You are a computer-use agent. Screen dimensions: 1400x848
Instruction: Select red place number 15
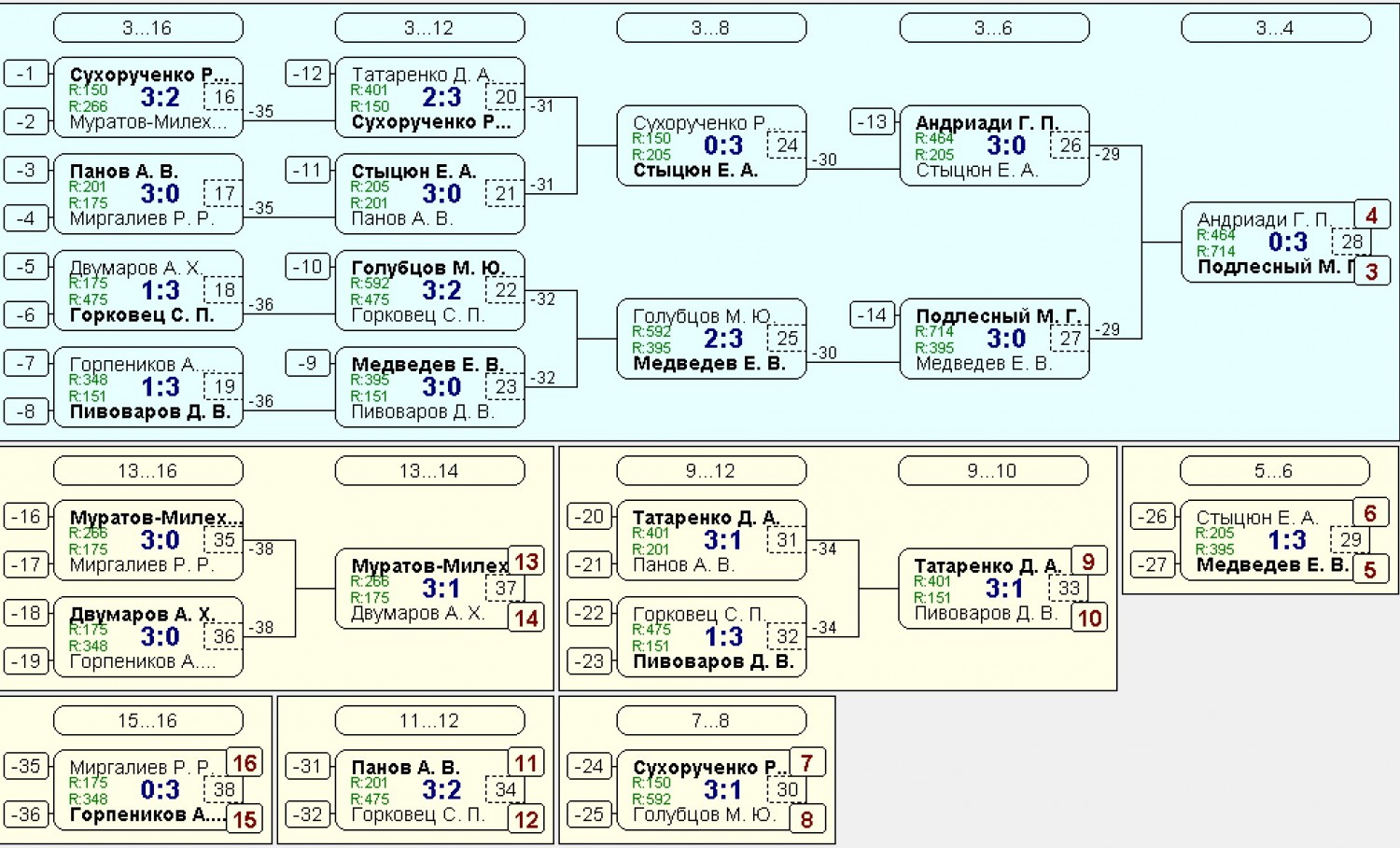point(245,819)
